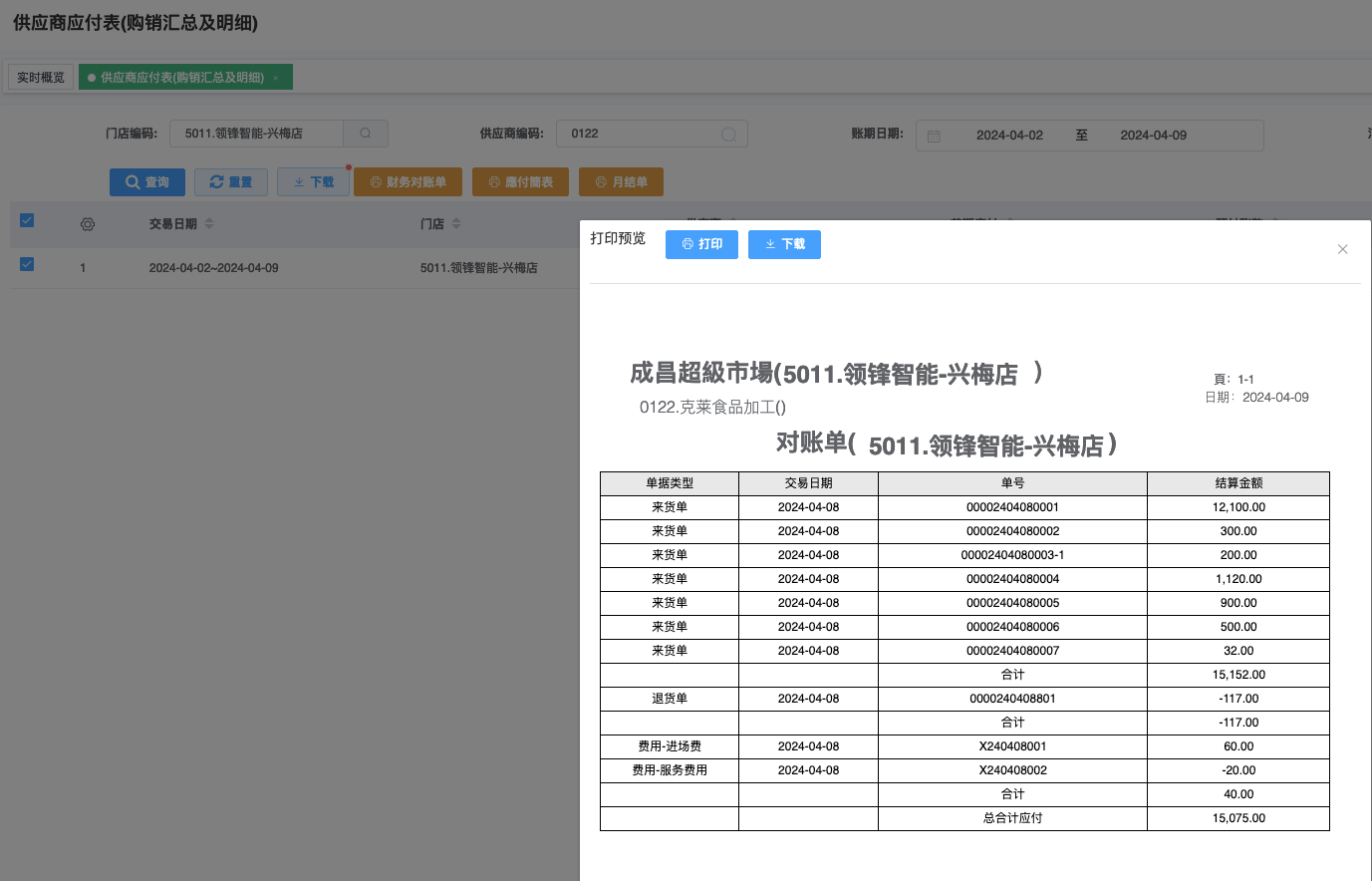This screenshot has height=881, width=1372.
Task: Click the store code search magnifier icon
Action: click(x=366, y=134)
